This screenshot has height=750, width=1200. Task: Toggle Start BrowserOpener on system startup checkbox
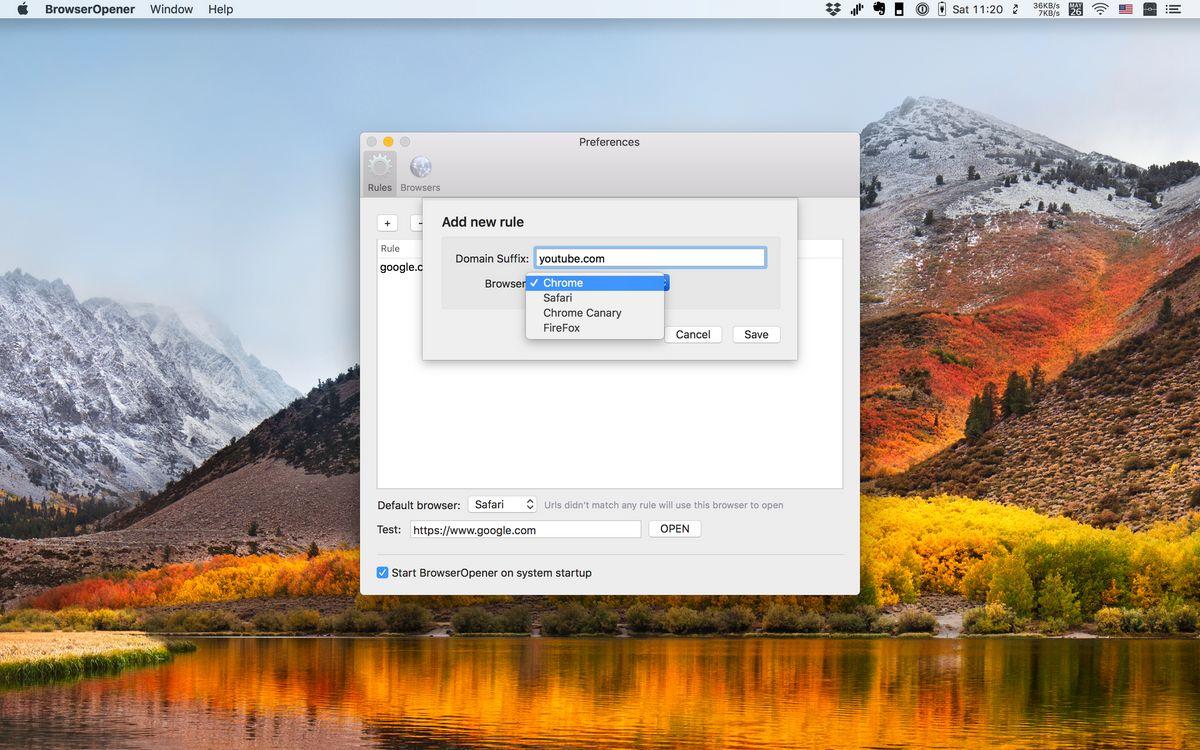383,573
